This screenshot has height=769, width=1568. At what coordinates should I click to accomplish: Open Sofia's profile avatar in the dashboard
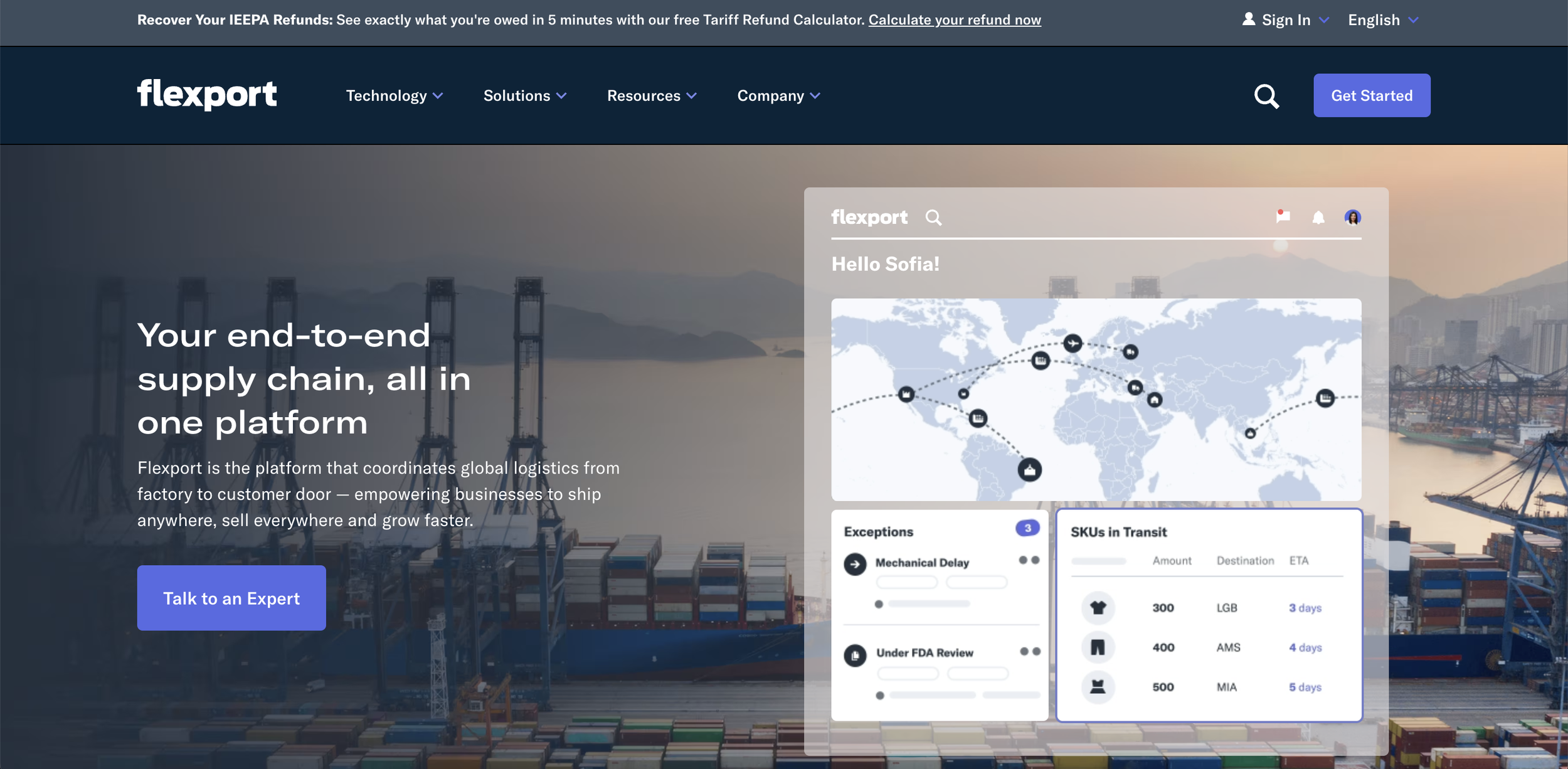[1353, 217]
